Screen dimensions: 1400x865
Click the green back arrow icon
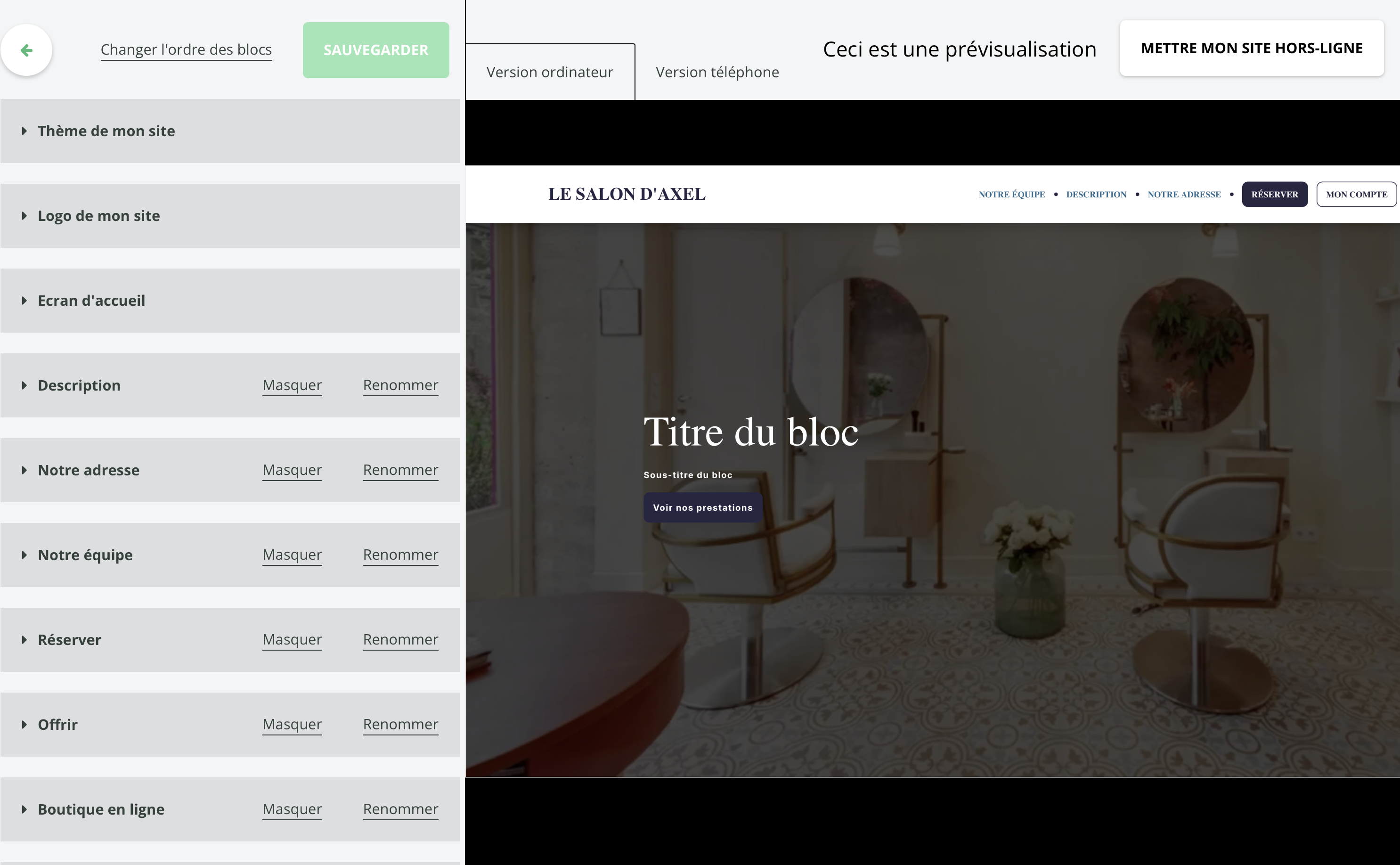coord(26,50)
